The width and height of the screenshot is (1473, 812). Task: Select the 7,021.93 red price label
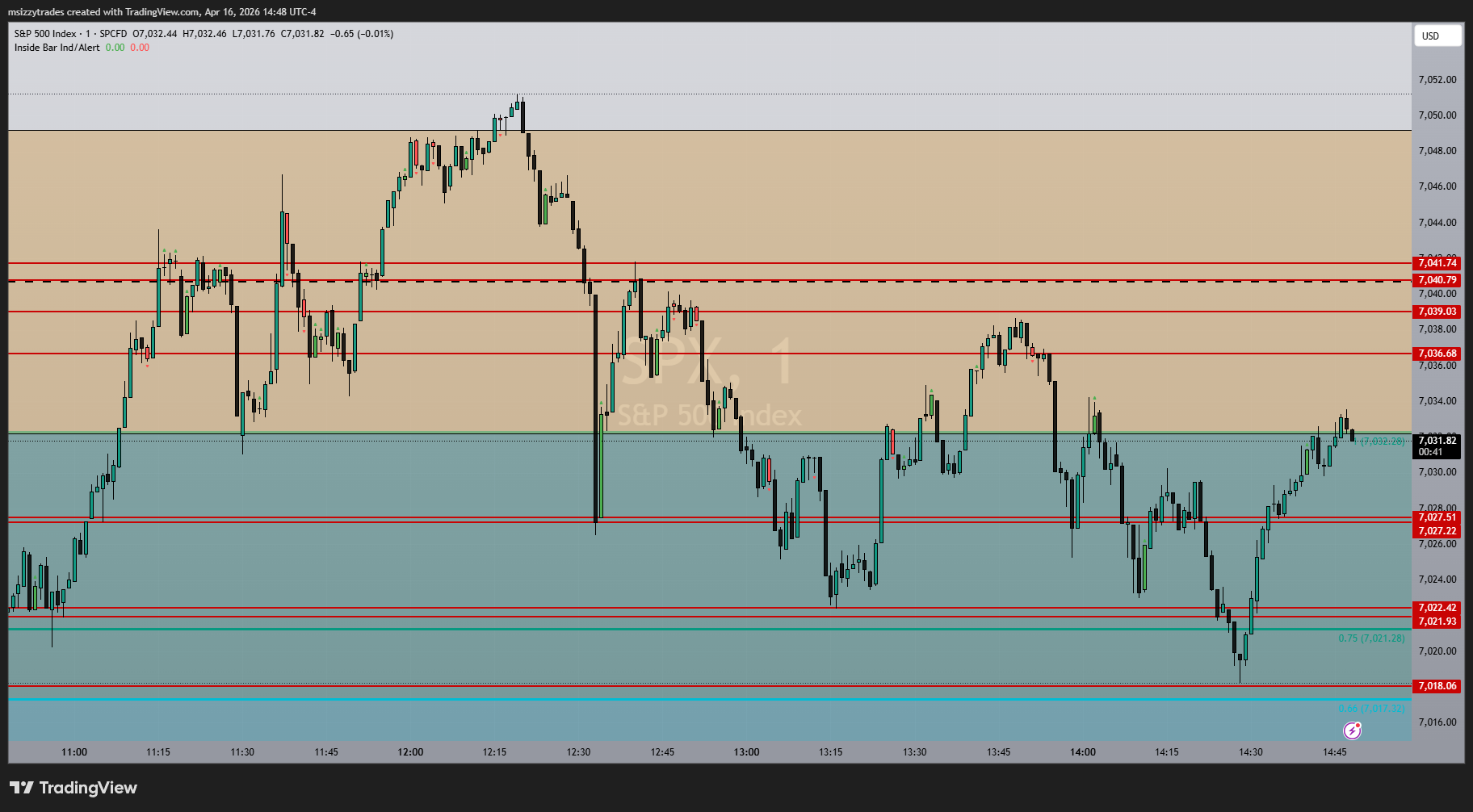(x=1437, y=622)
